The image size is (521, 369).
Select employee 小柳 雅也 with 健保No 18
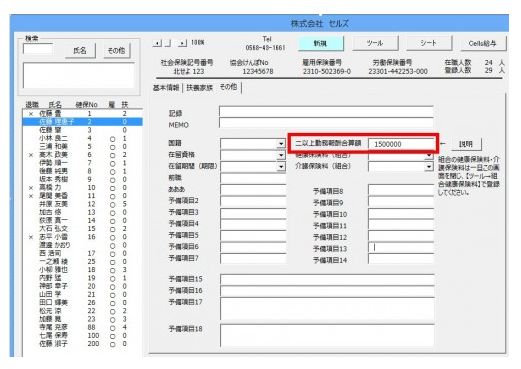83,270
